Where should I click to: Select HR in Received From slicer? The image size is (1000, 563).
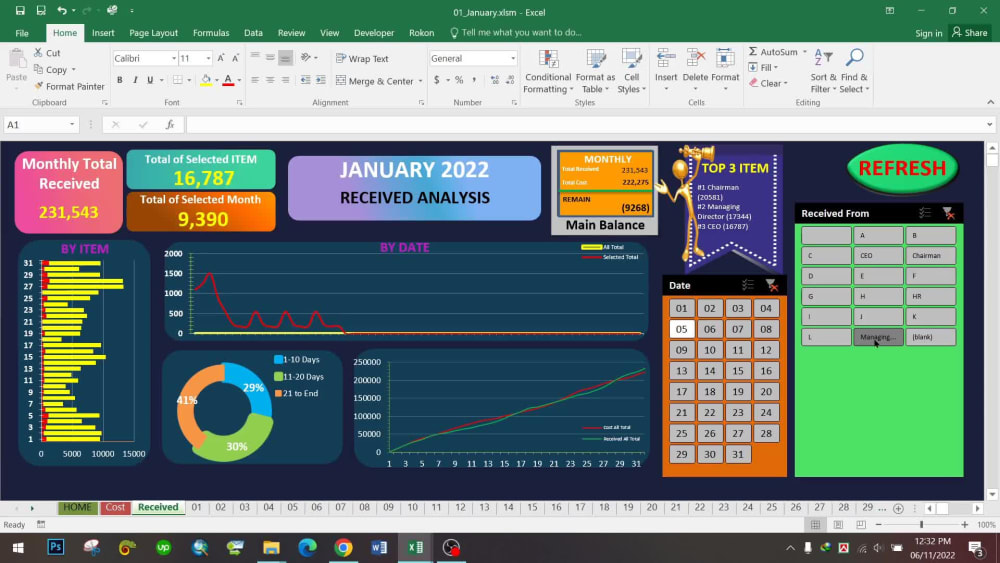[930, 296]
